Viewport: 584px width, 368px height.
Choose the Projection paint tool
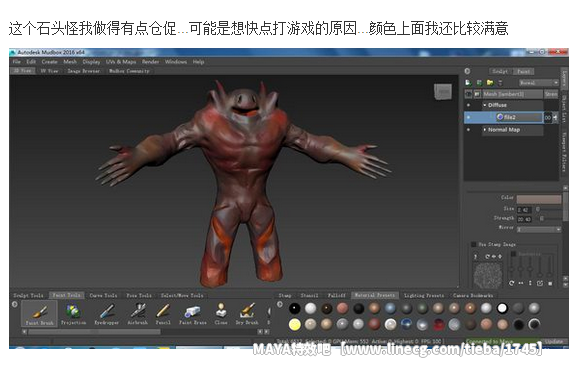coord(73,314)
